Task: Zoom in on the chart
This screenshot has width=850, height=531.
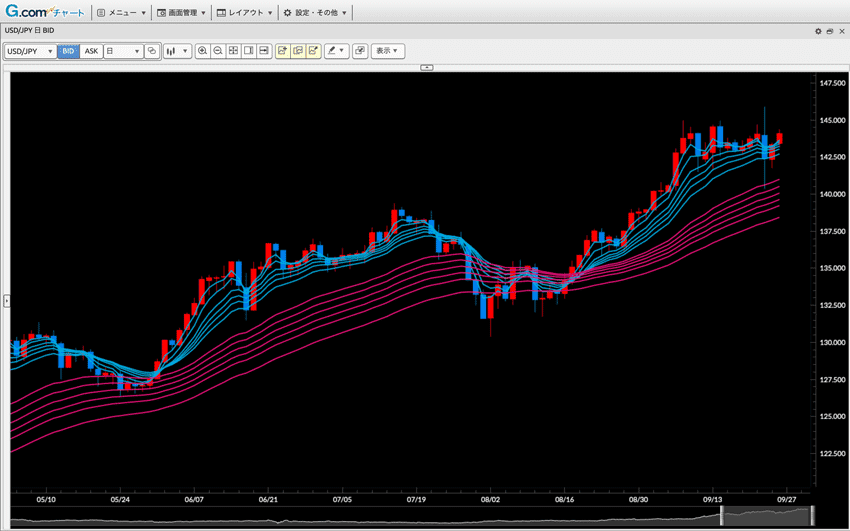Action: pos(203,51)
